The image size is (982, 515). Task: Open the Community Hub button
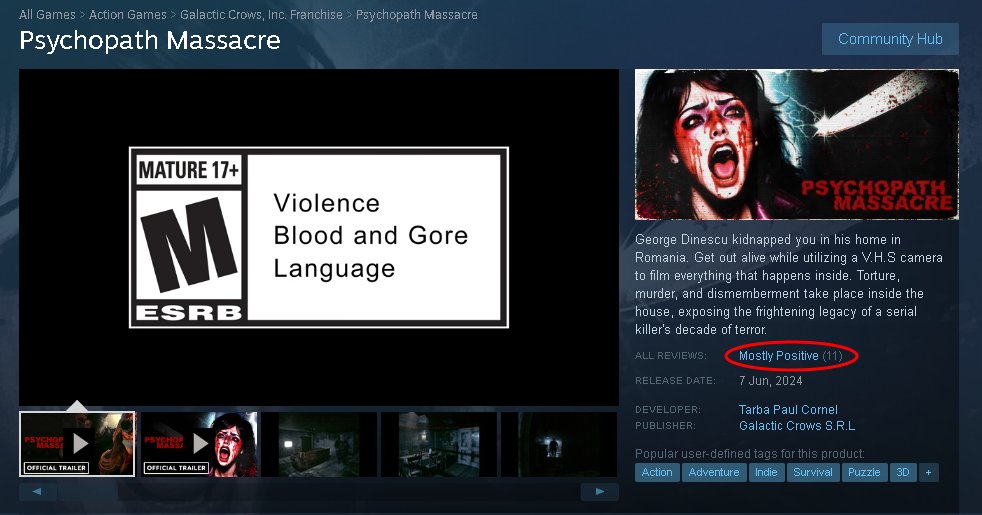pyautogui.click(x=890, y=39)
